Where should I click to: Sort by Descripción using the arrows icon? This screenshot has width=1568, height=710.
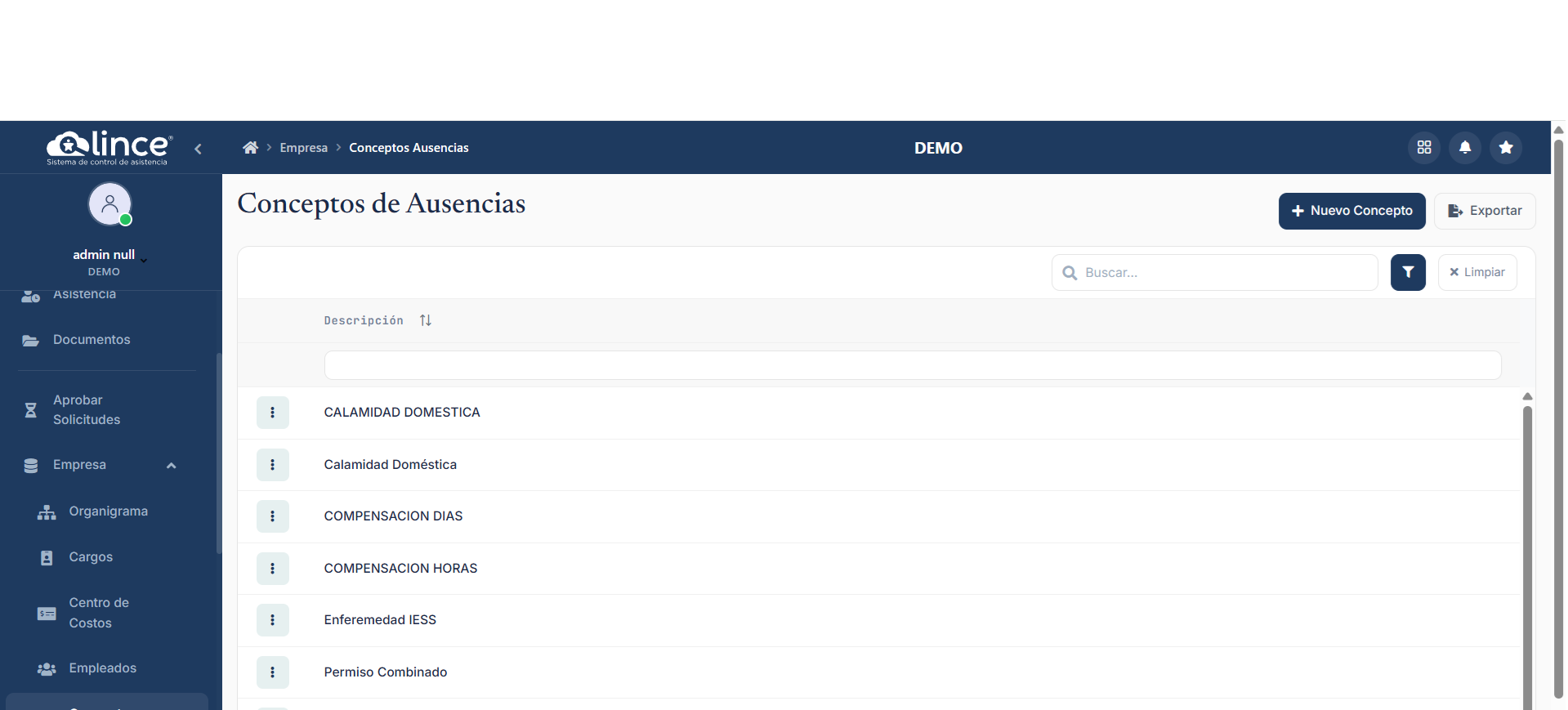click(x=426, y=320)
